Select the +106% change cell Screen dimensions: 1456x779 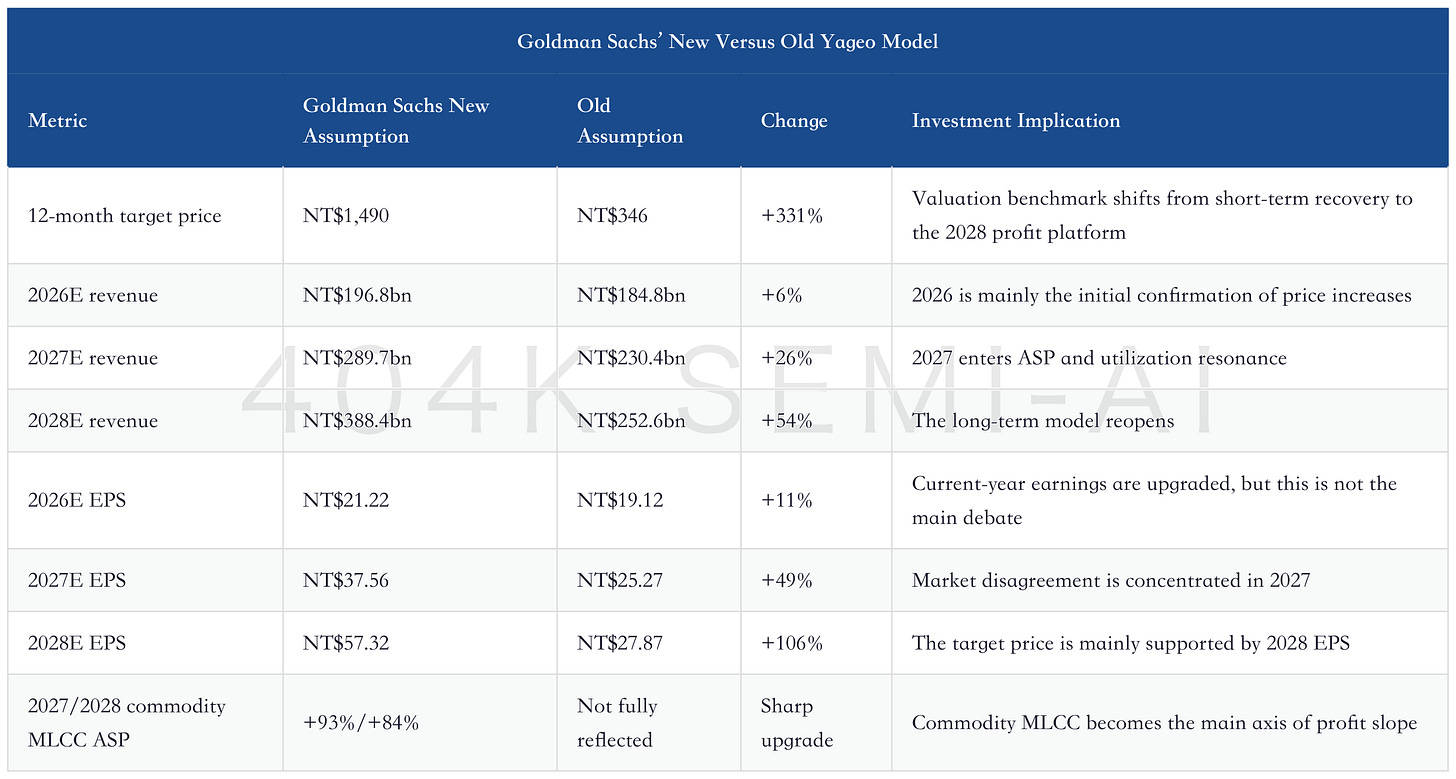(792, 643)
